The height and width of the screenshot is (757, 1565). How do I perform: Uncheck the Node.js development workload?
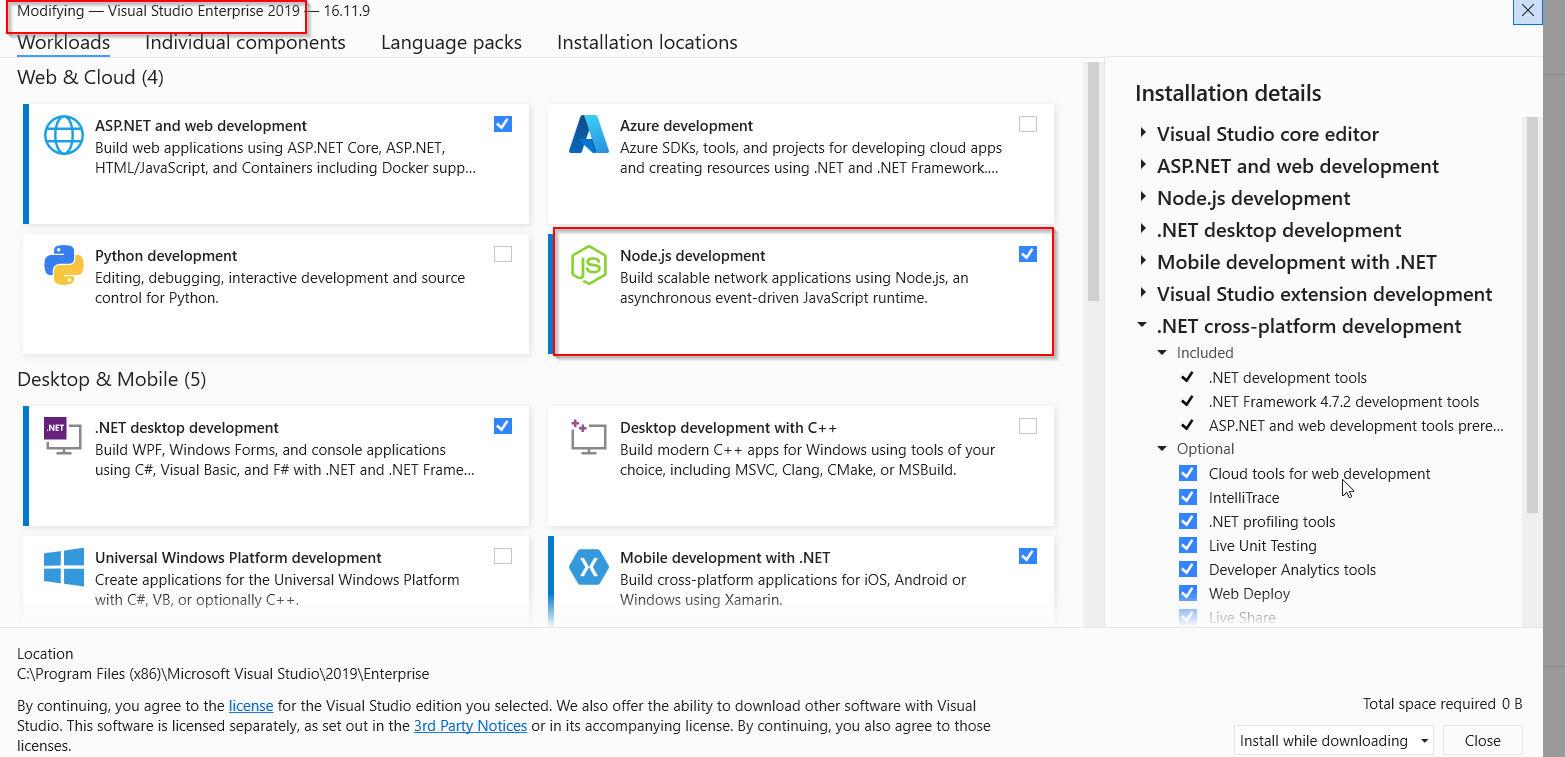click(x=1028, y=254)
